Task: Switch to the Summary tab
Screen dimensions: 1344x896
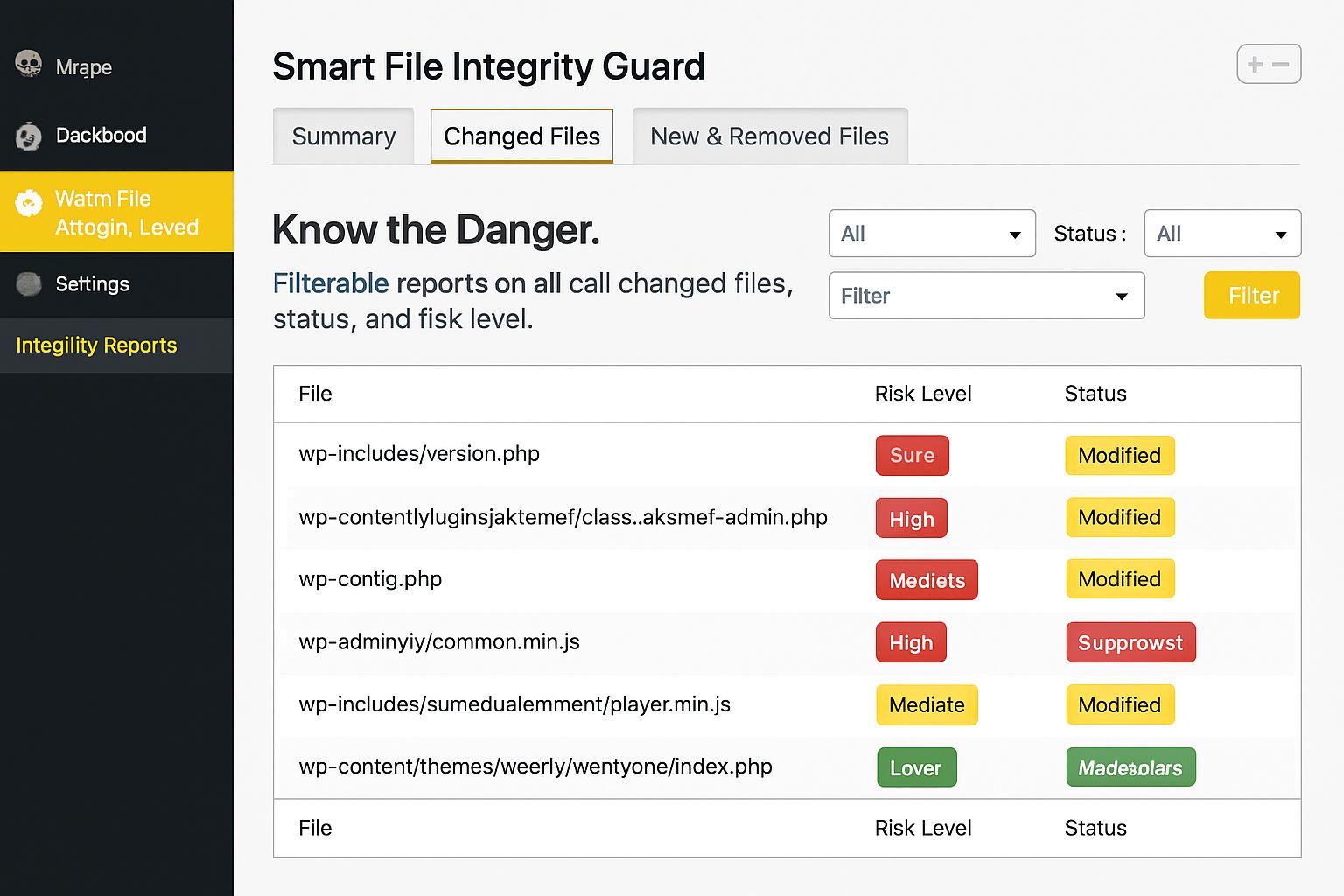Action: pyautogui.click(x=343, y=136)
